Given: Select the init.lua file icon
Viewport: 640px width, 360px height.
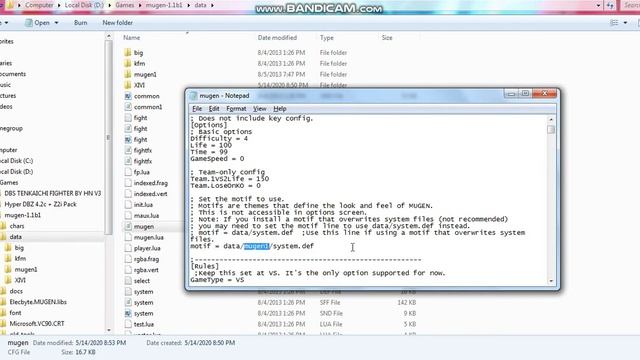Looking at the screenshot, I should coord(128,204).
